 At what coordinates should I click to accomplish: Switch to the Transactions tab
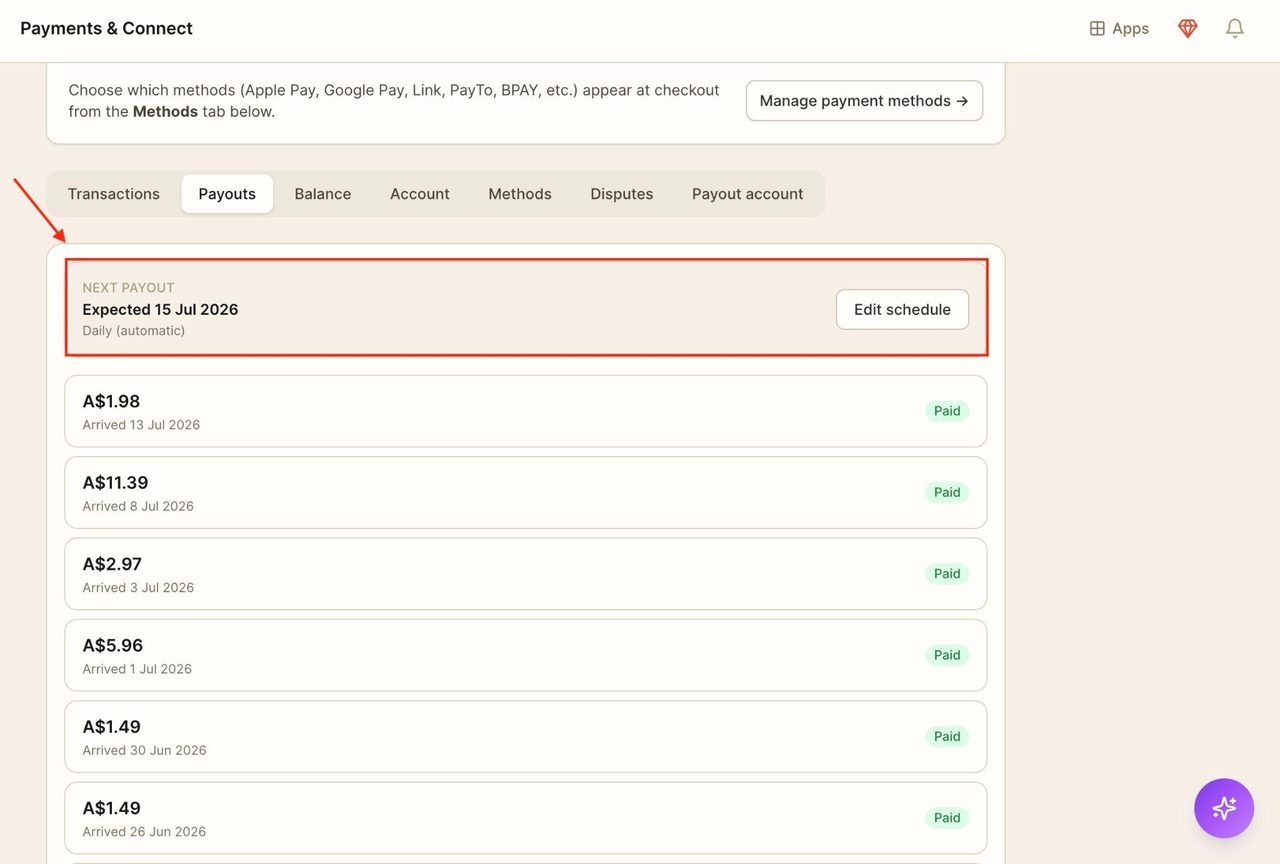(x=114, y=194)
